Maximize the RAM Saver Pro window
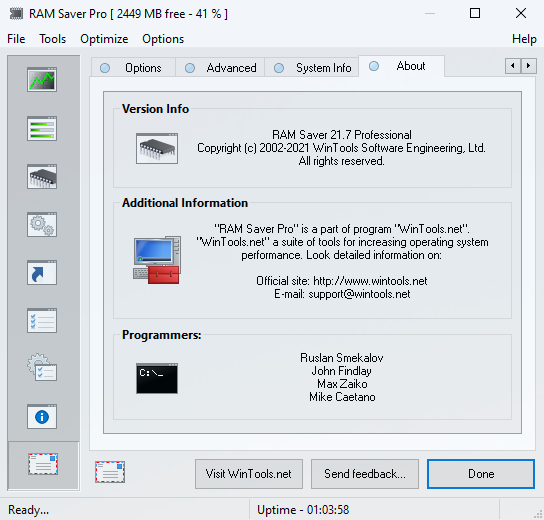 click(x=475, y=14)
